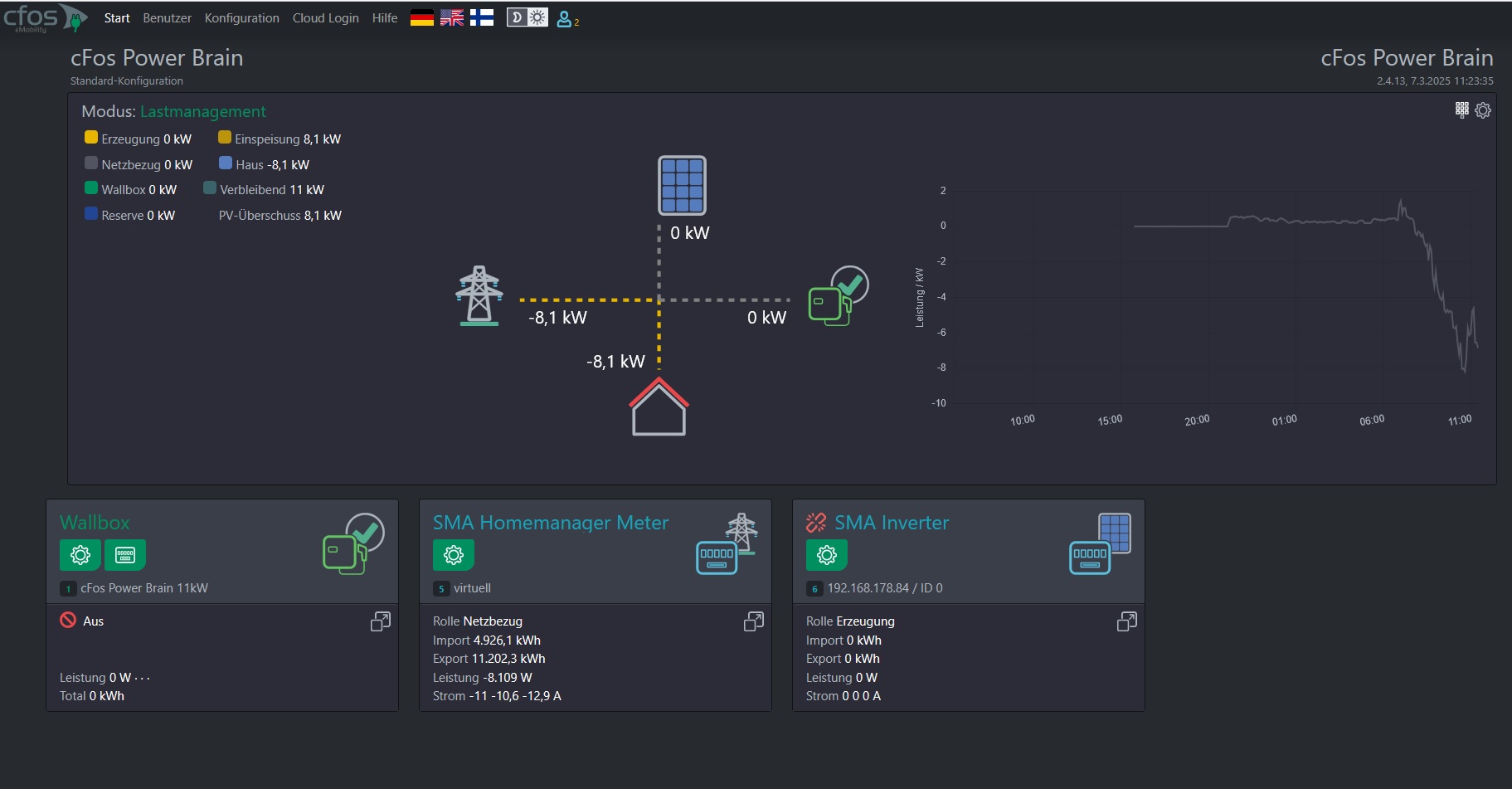The image size is (1512, 789).
Task: Open the Start menu item
Action: pyautogui.click(x=117, y=18)
